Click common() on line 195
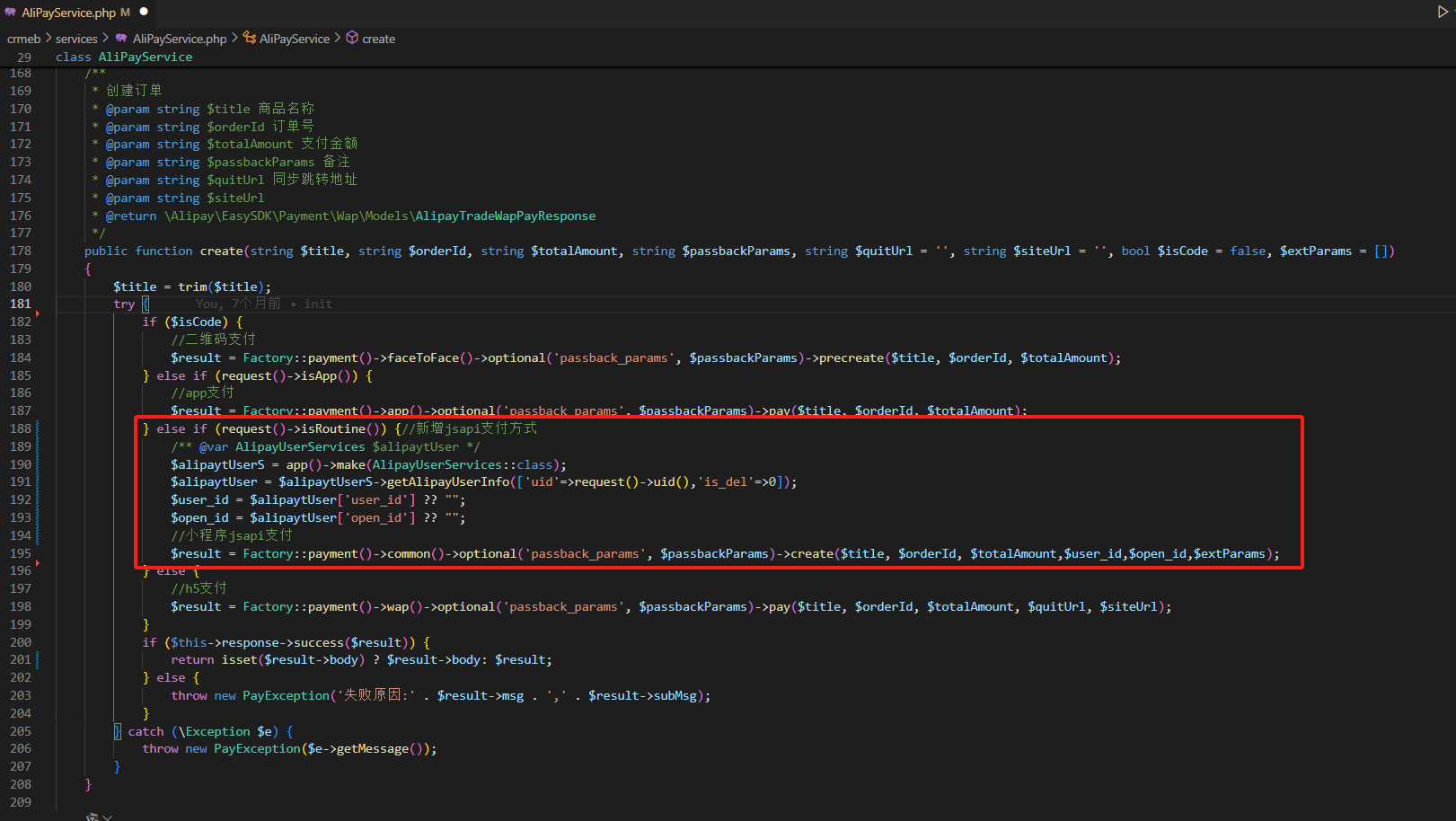The height and width of the screenshot is (821, 1456). click(416, 553)
